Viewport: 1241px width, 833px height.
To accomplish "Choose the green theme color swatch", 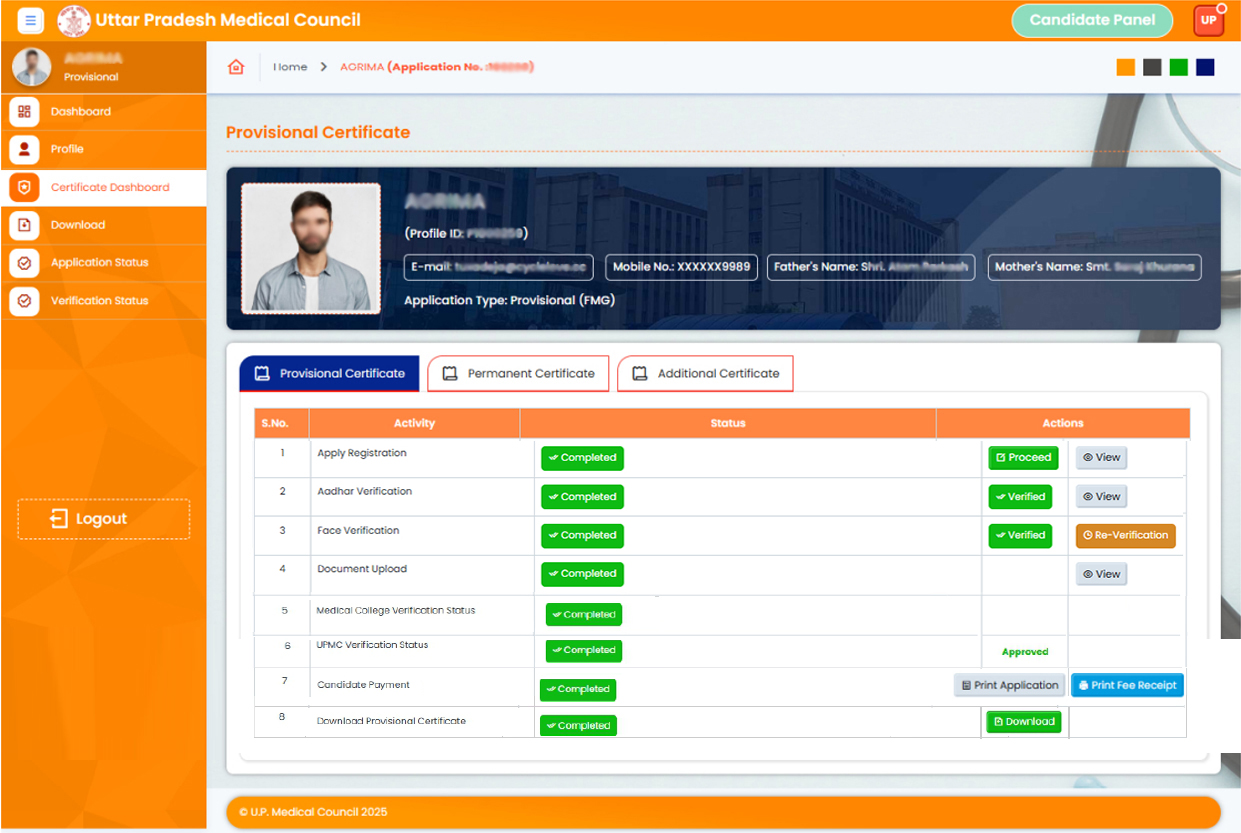I will pos(1179,67).
